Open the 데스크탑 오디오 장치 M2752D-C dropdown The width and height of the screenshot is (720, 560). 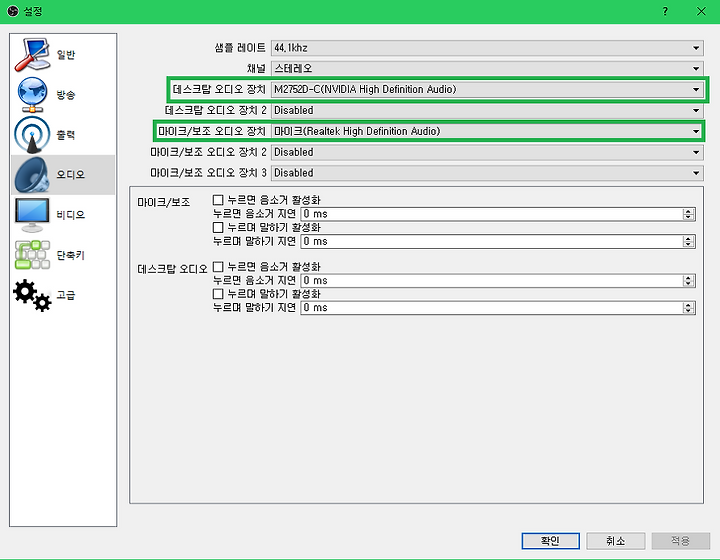click(x=487, y=90)
